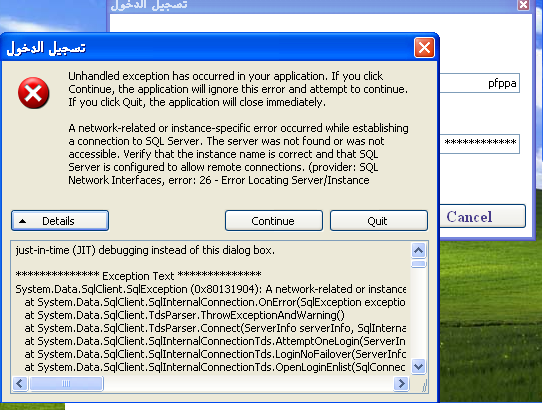Click the Cancel button in login window

(482, 216)
